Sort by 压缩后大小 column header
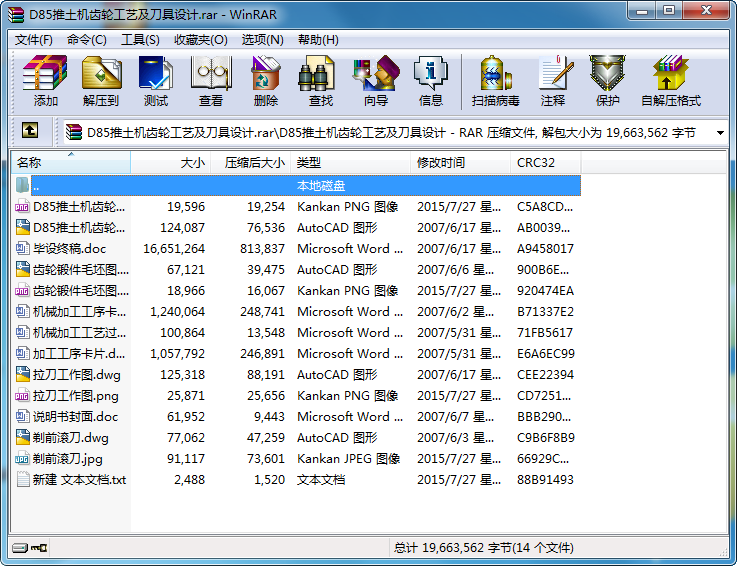The image size is (737, 566). coord(251,163)
